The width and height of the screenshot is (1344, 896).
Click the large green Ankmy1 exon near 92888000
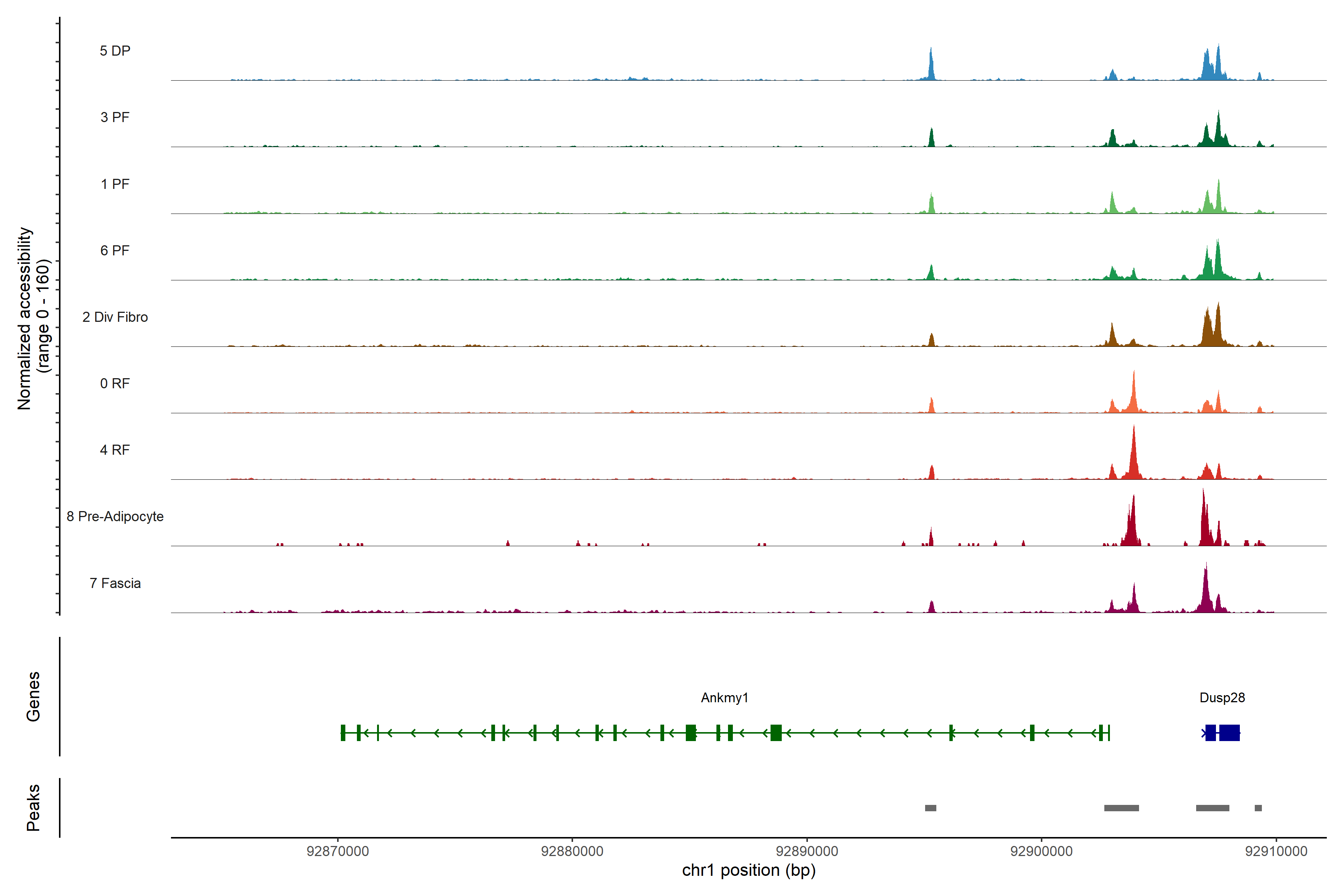click(775, 732)
